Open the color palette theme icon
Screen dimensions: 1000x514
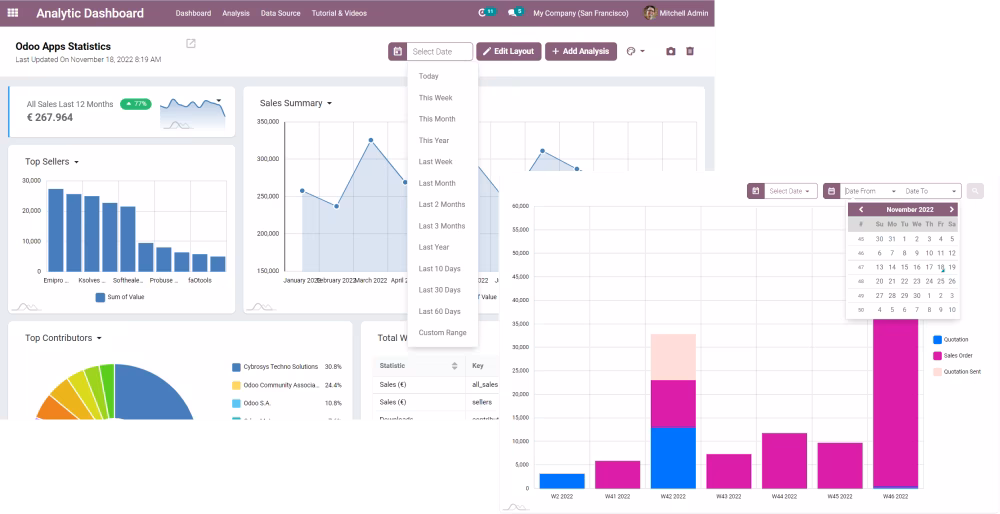tap(635, 52)
